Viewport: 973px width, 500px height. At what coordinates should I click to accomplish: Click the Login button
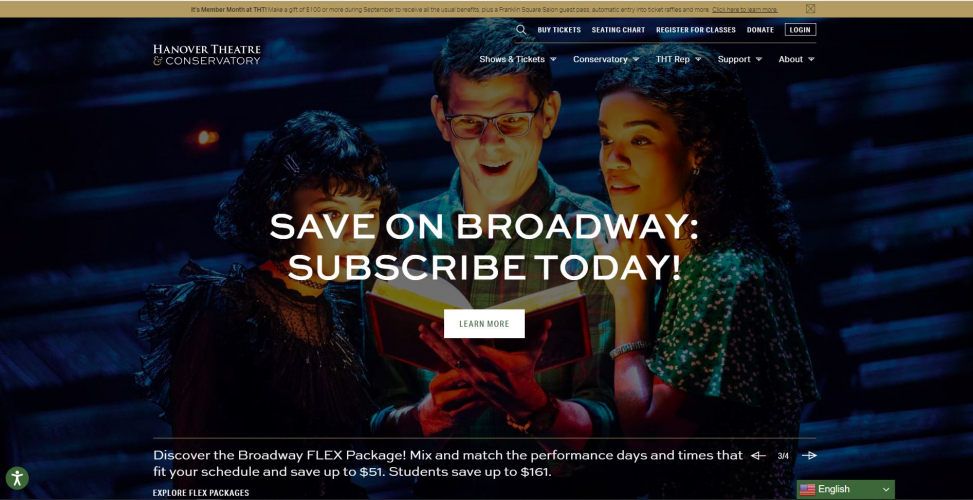pos(800,30)
